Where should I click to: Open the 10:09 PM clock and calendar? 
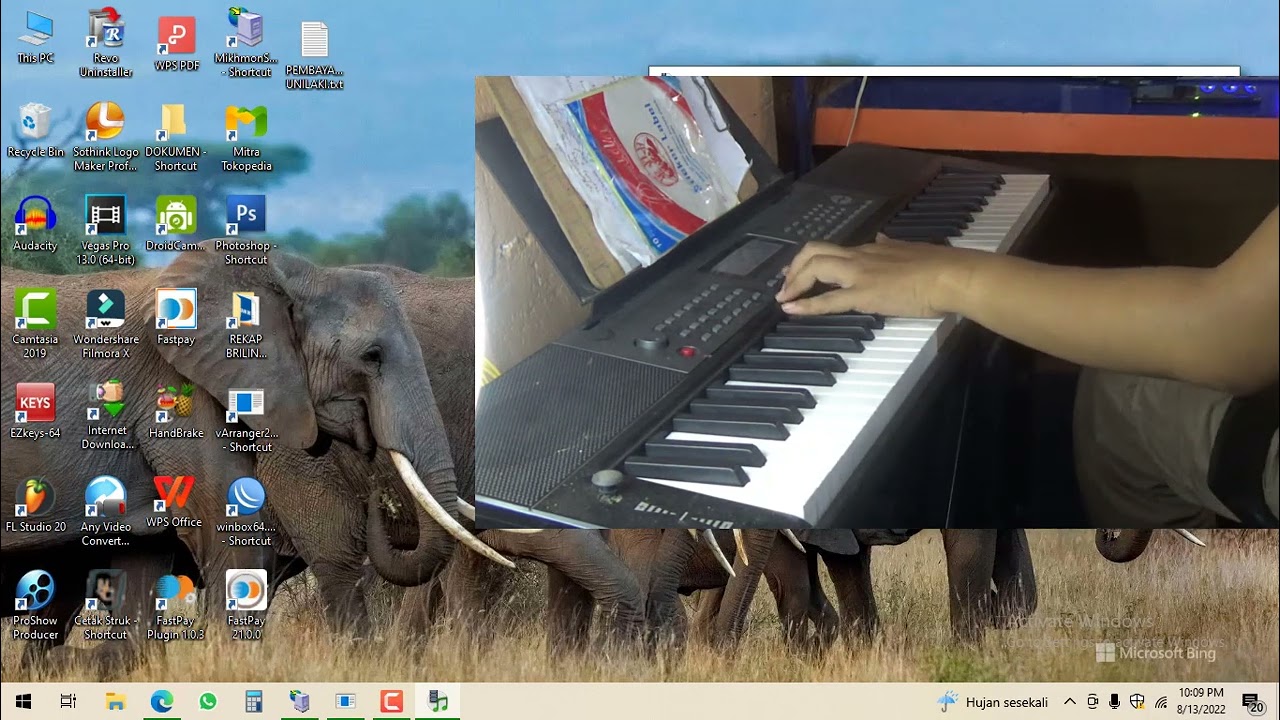pos(1200,702)
